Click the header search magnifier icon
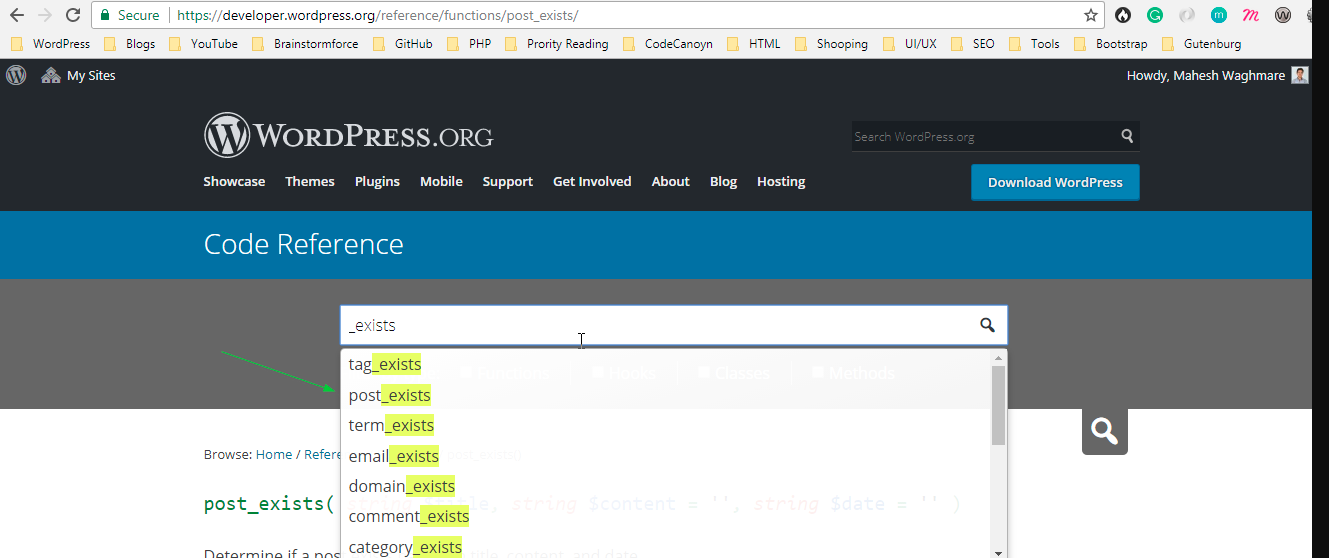Screen dimensions: 1329x558 (x=1128, y=136)
